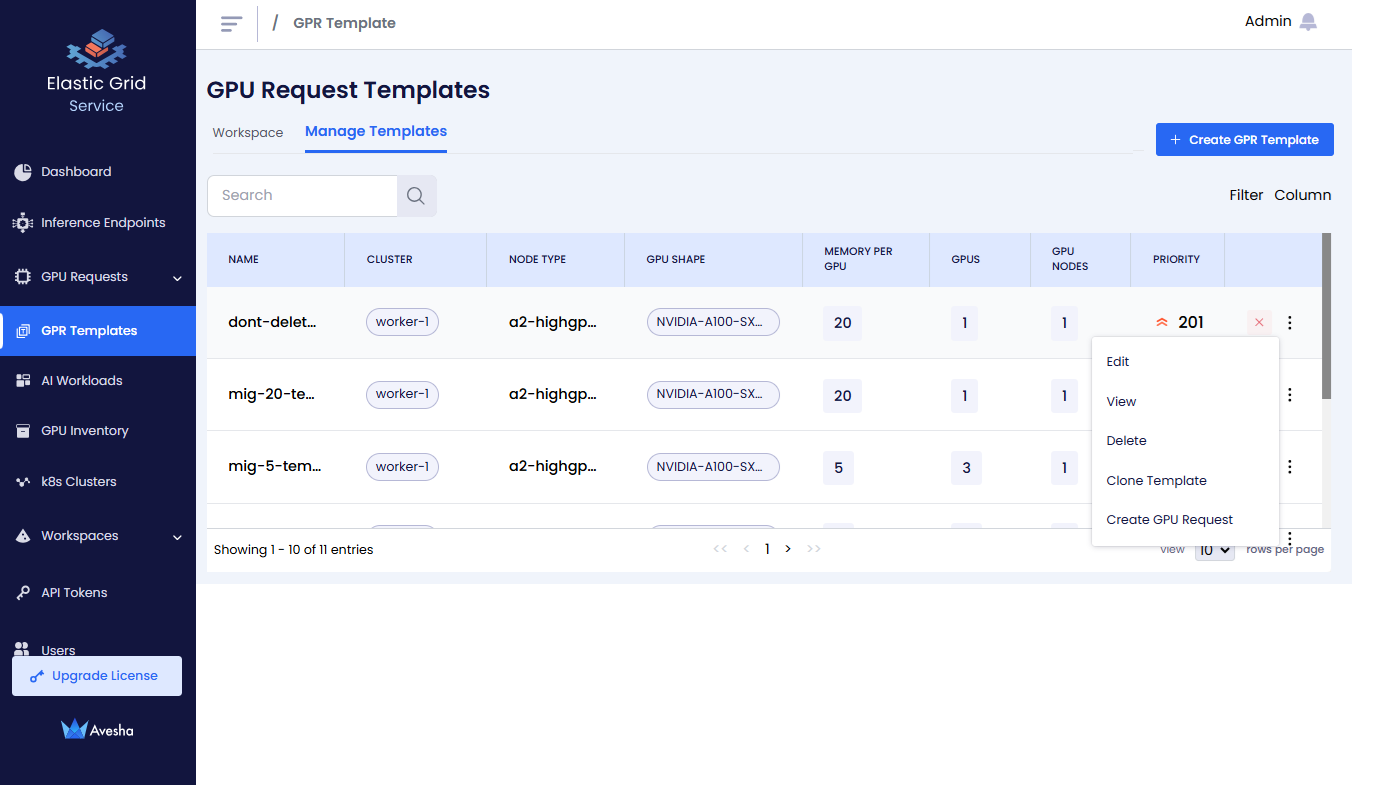The image size is (1375, 786).
Task: Click the Upgrade License button
Action: 97,676
